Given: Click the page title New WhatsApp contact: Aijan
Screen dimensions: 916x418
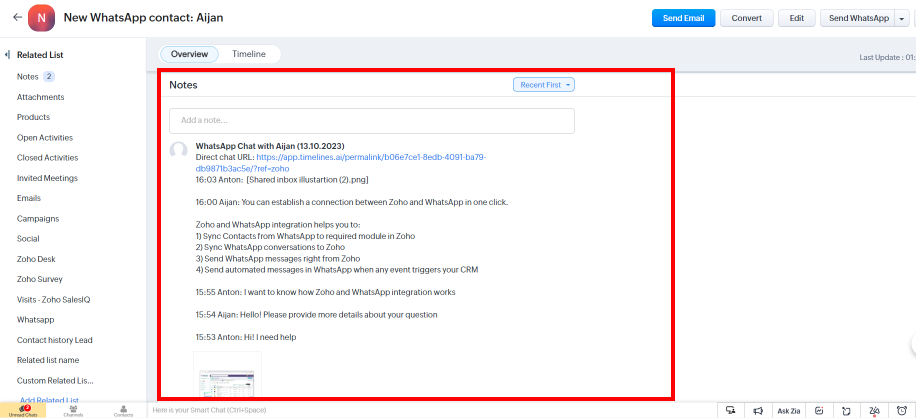Looking at the screenshot, I should point(143,18).
